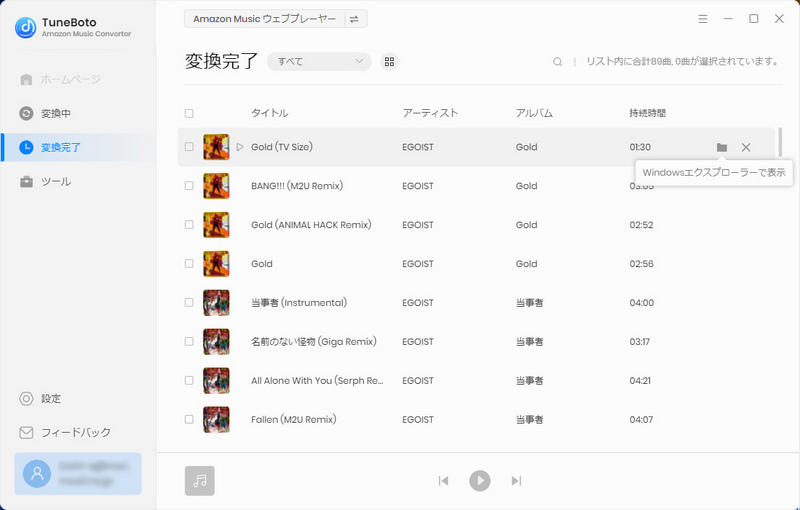Click duration 04:21 in the list

coord(640,380)
